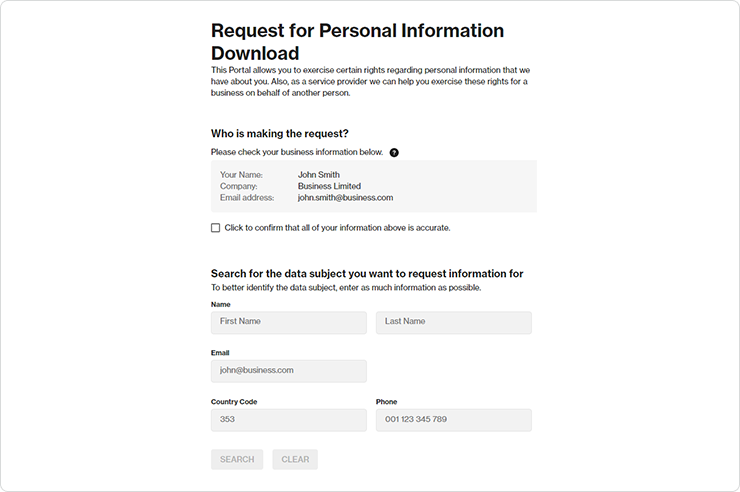Click the Search for the data subject heading
740x492 pixels.
click(x=367, y=274)
